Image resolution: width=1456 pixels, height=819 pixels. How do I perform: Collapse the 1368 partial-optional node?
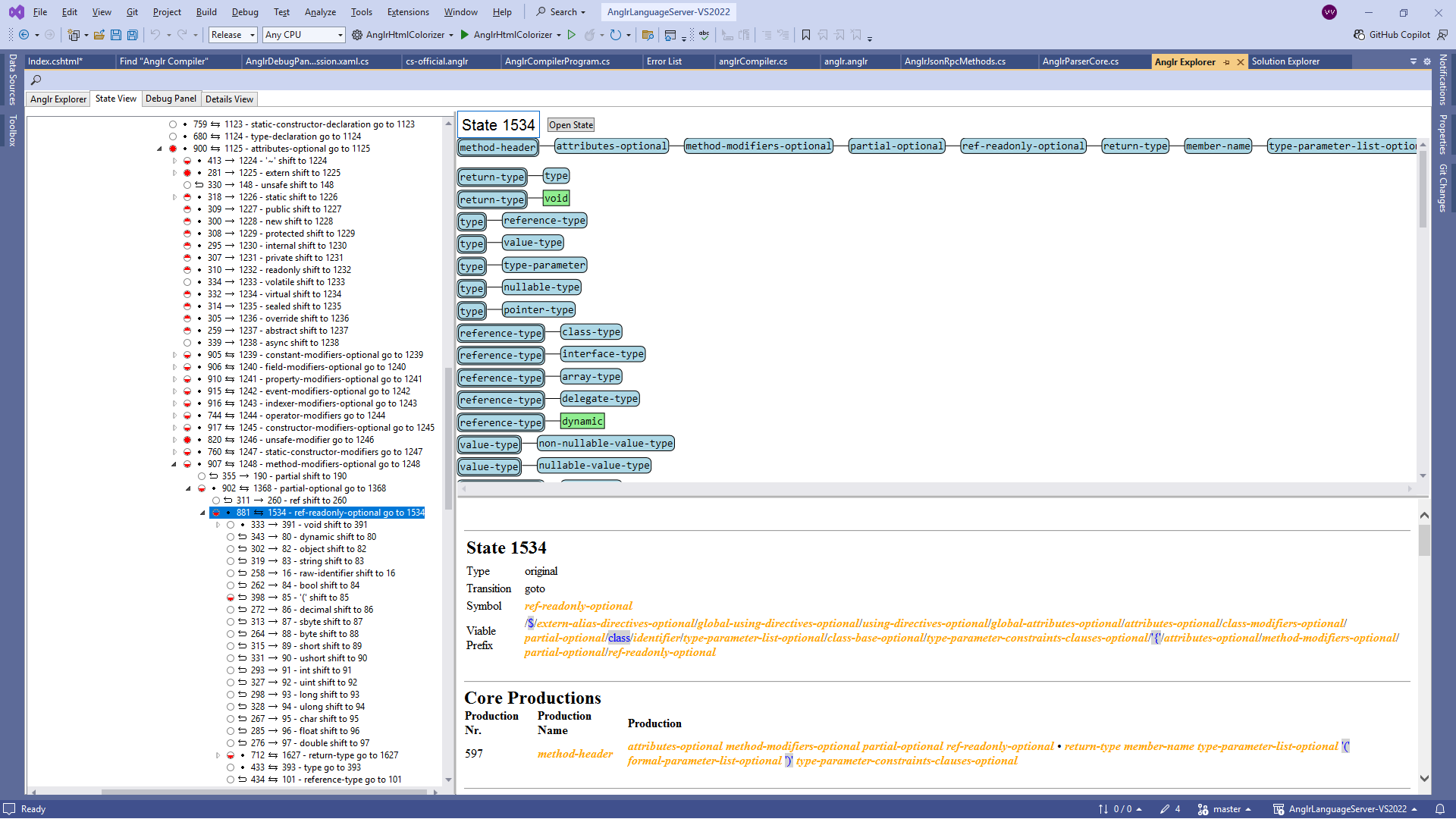[188, 488]
